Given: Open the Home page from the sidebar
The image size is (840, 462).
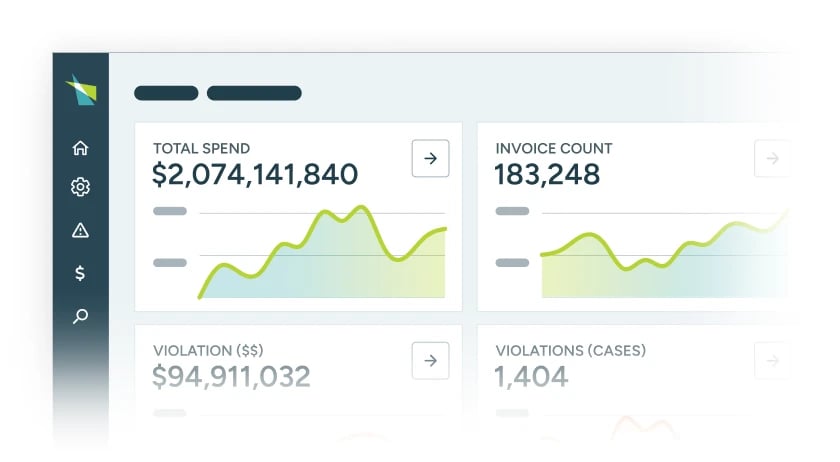Looking at the screenshot, I should (80, 147).
